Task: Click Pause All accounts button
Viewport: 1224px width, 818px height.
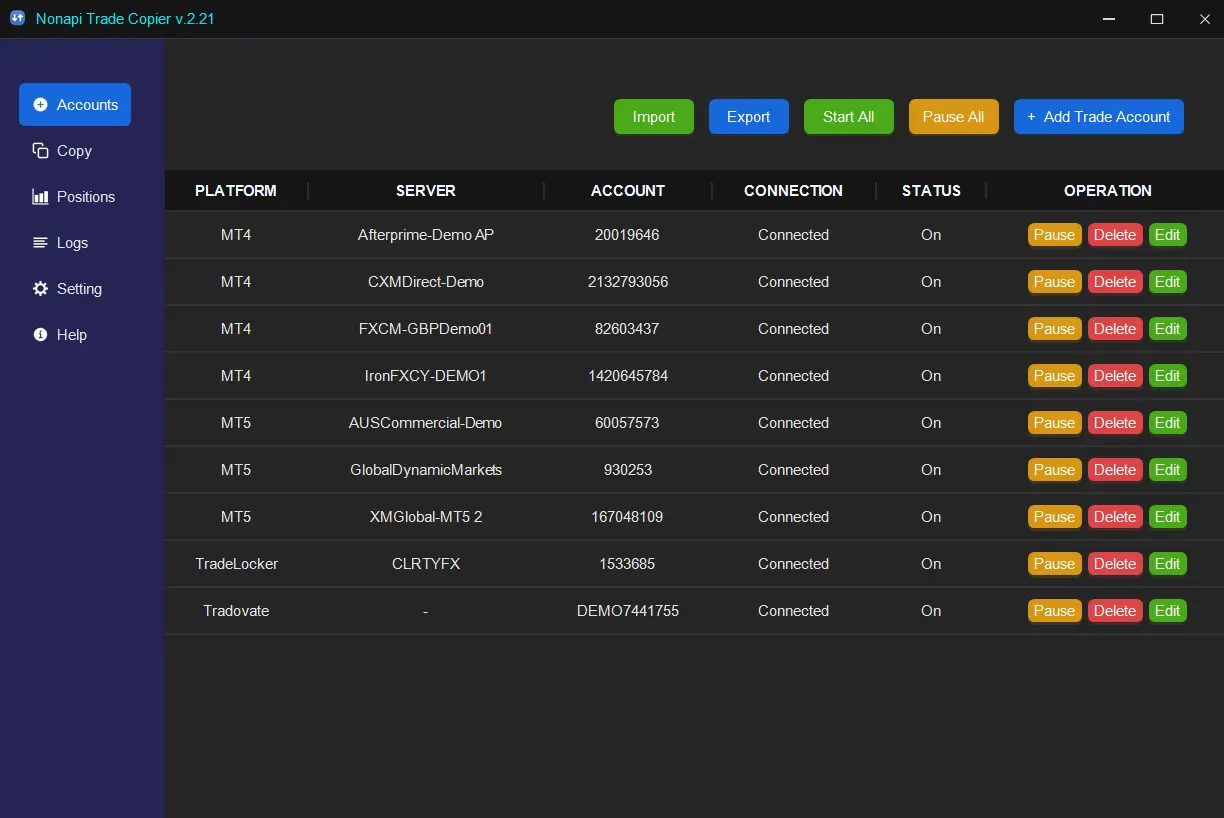Action: (x=954, y=116)
